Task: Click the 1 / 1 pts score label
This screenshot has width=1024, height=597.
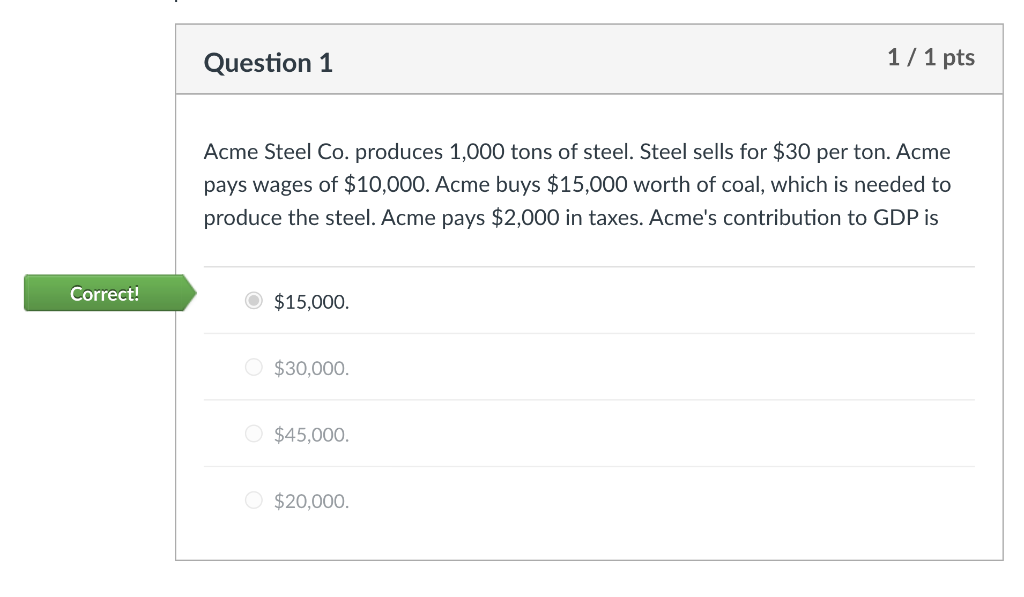Action: tap(931, 57)
